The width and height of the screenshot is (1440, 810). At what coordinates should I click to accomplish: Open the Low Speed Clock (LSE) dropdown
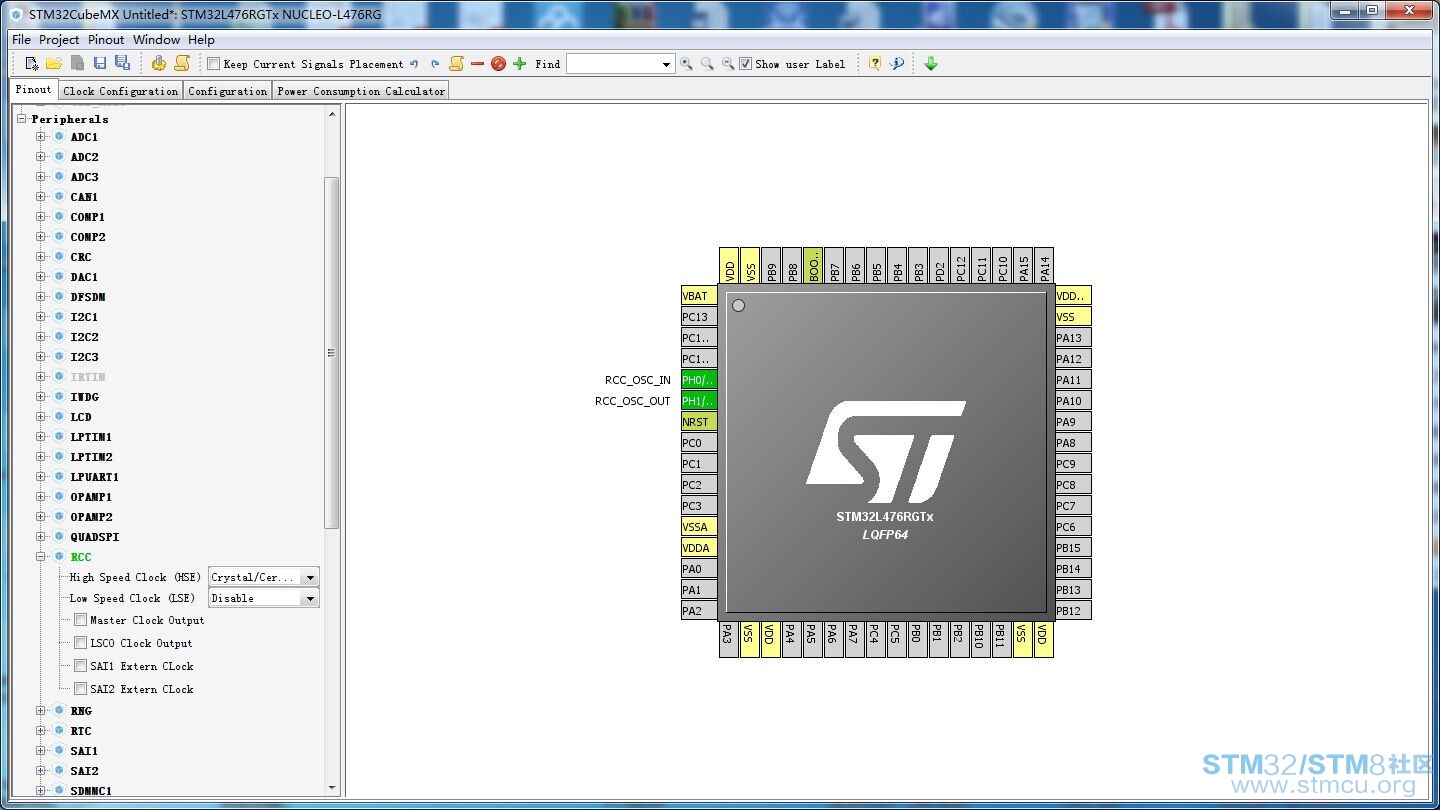coord(310,598)
